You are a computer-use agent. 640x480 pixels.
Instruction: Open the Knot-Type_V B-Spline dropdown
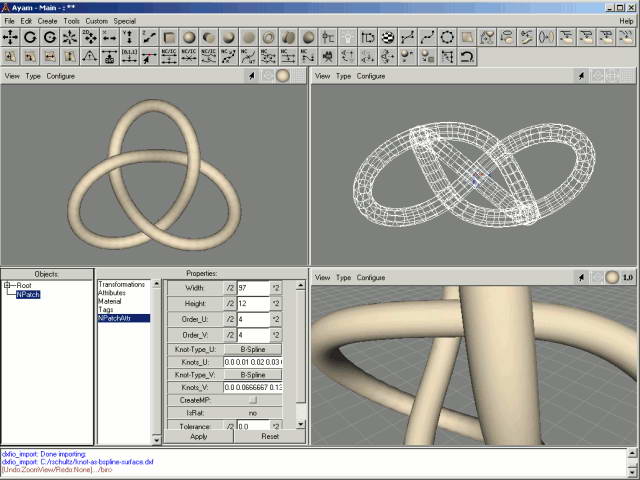pos(253,374)
